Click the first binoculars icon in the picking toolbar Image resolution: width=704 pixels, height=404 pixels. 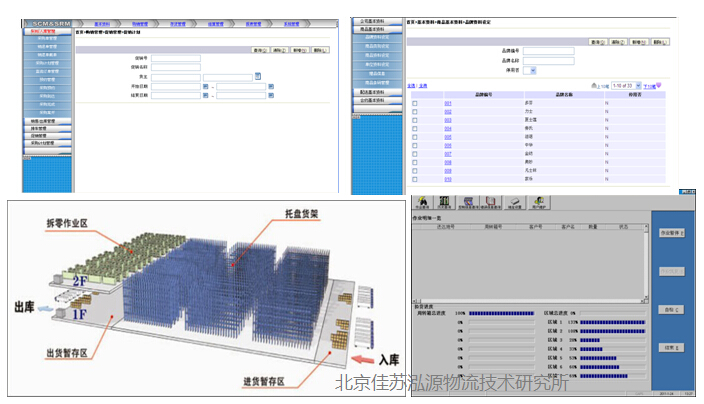[424, 201]
